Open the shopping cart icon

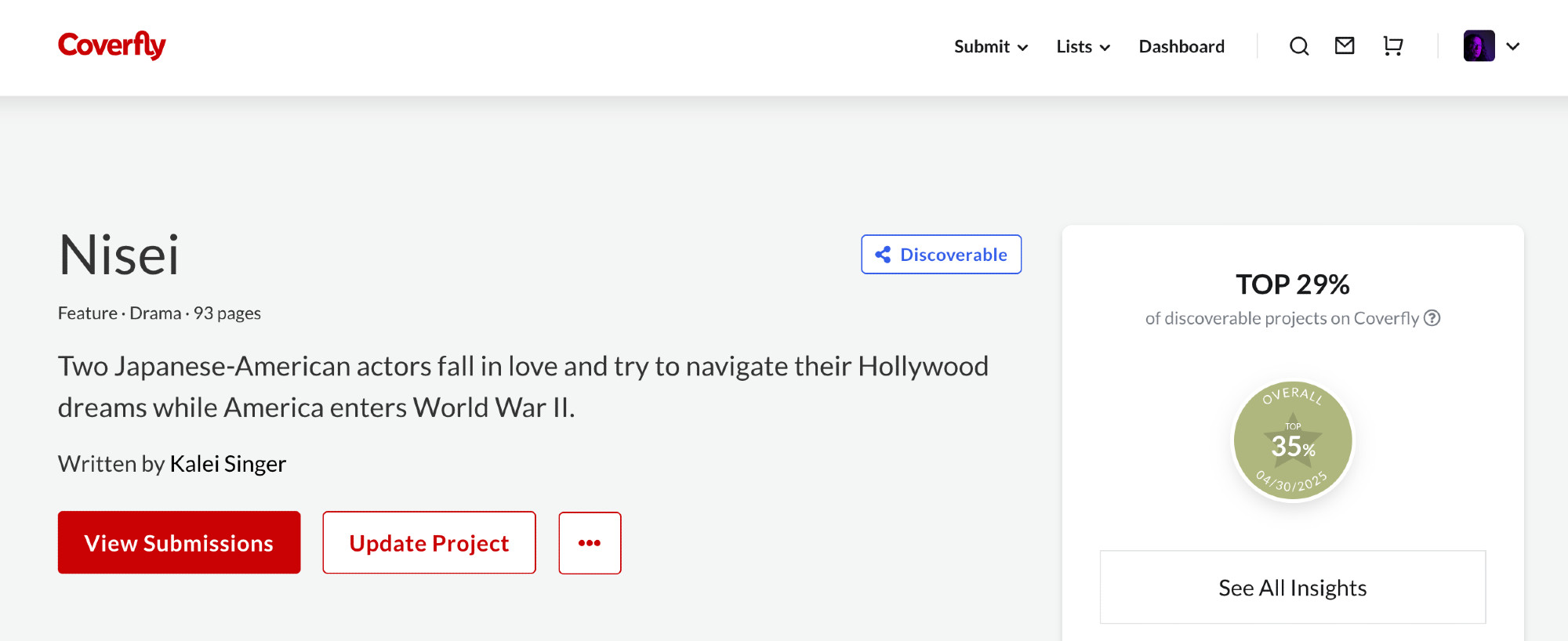click(1392, 46)
